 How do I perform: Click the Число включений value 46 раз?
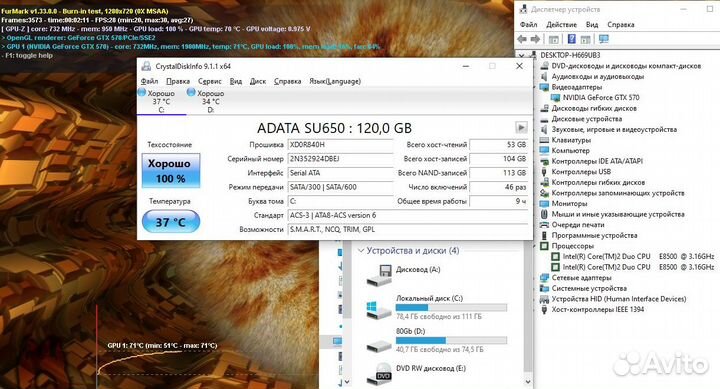499,187
